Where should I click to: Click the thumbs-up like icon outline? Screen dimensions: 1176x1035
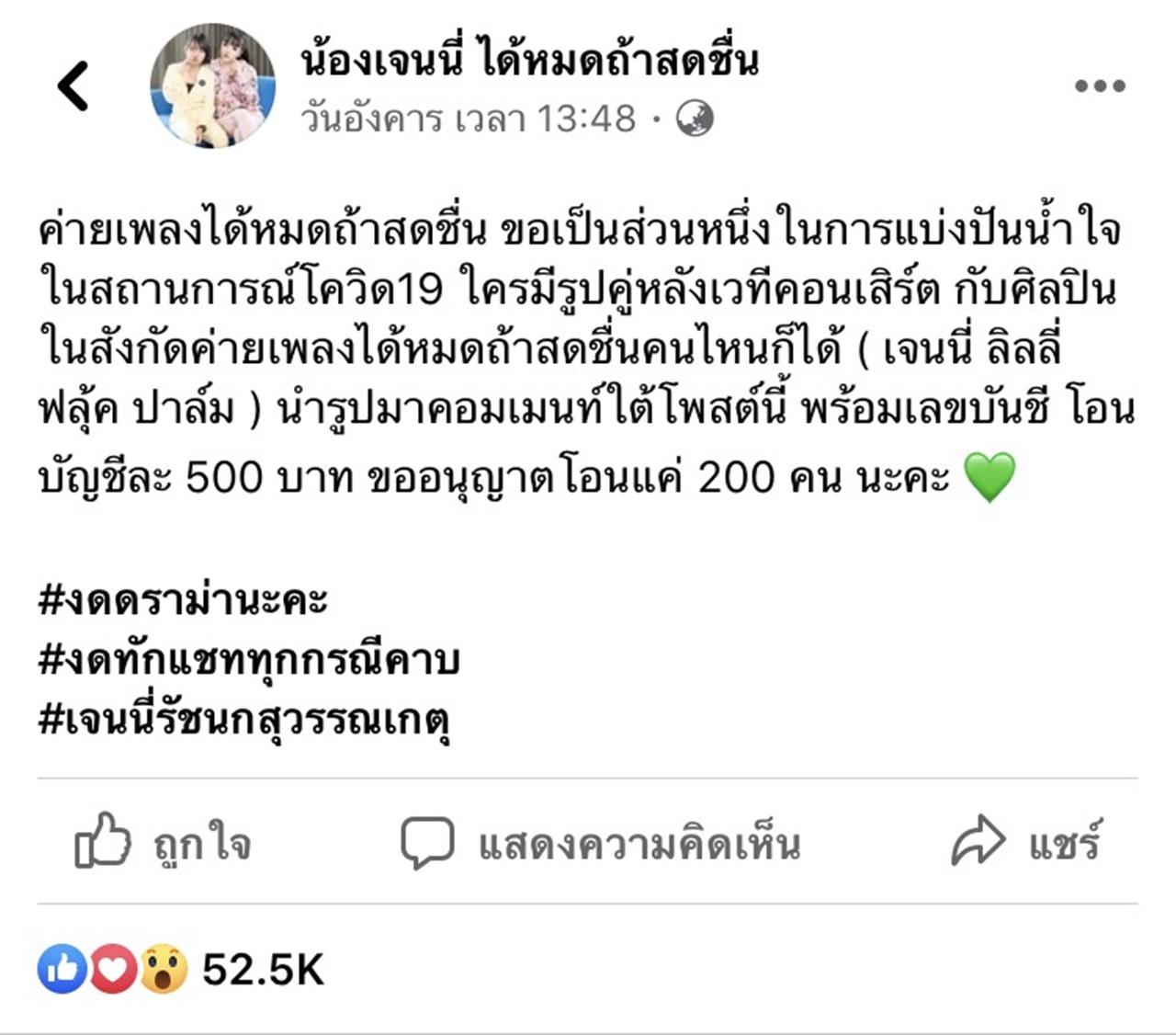click(102, 840)
